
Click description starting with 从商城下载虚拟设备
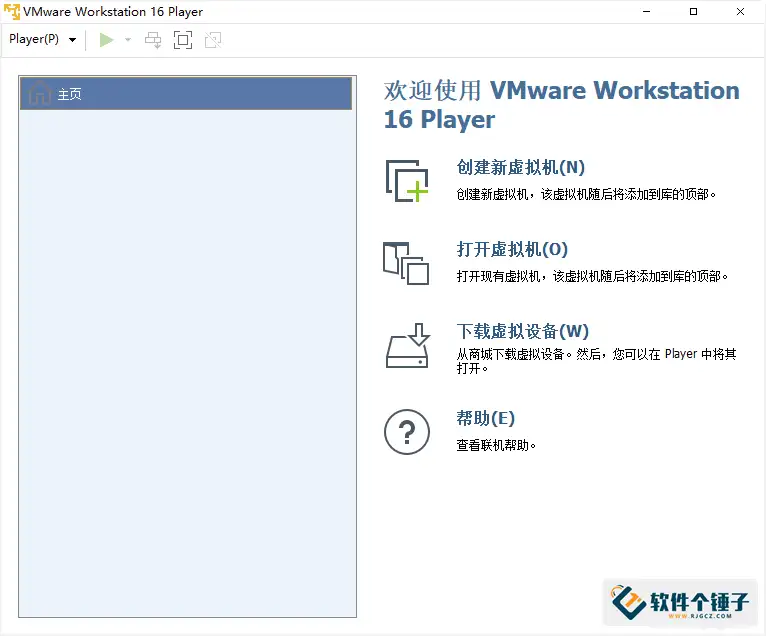click(596, 361)
